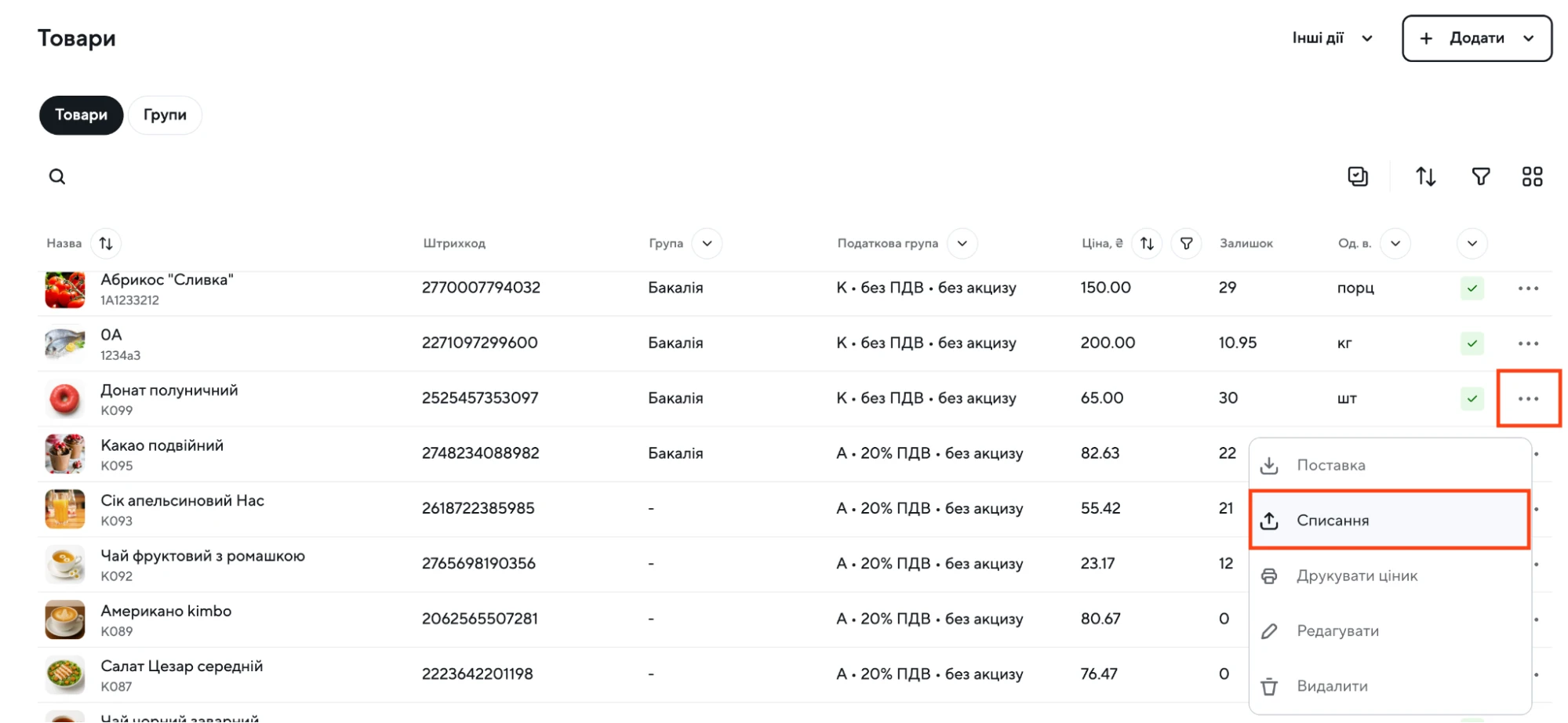Open the Салат Цезар середній thumbnail

click(65, 675)
